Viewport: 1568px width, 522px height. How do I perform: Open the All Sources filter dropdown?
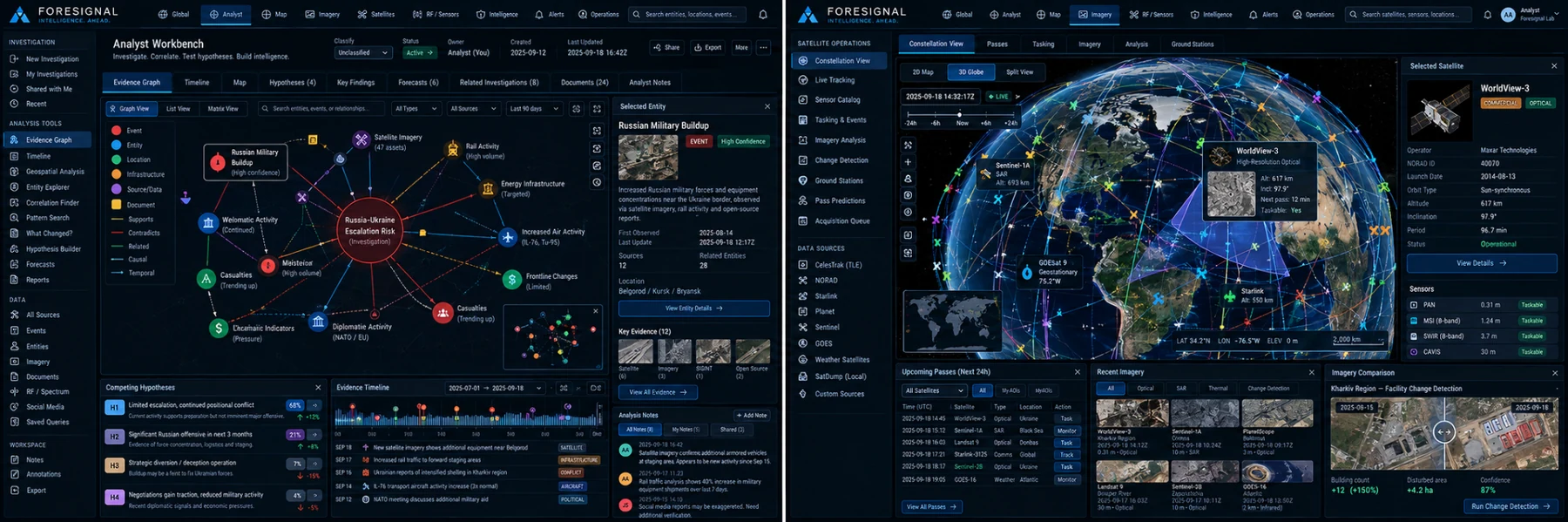coord(472,109)
